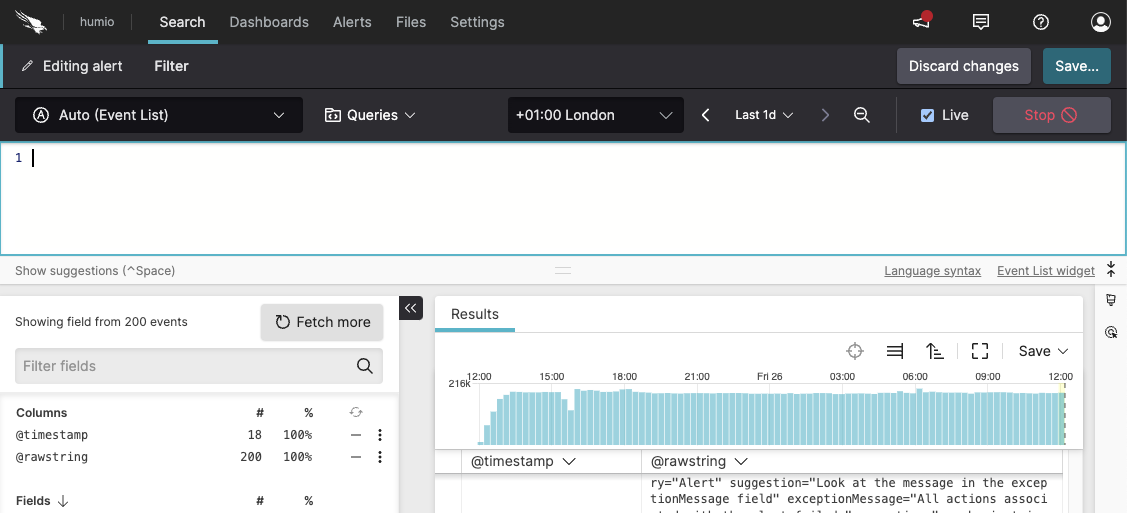The image size is (1127, 513).
Task: Toggle fullscreen for the results view
Action: pyautogui.click(x=980, y=351)
